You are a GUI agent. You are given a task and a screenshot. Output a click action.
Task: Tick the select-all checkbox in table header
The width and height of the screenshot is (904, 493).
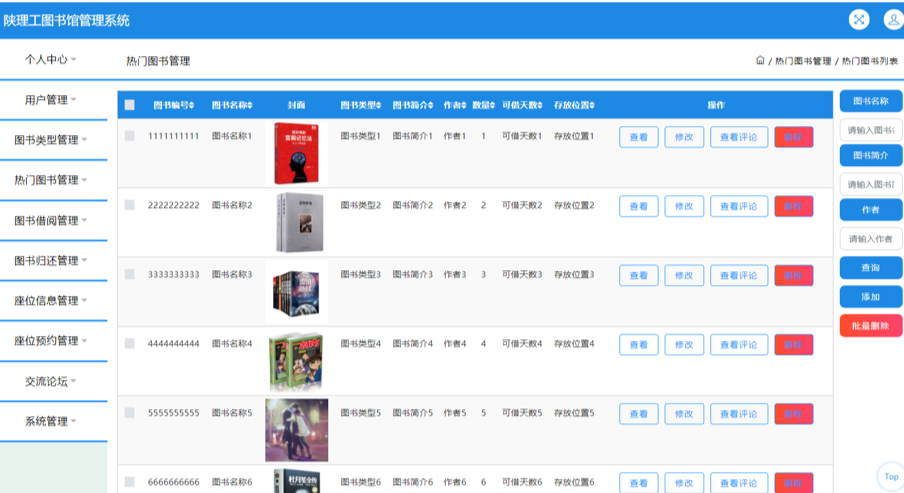[x=130, y=105]
